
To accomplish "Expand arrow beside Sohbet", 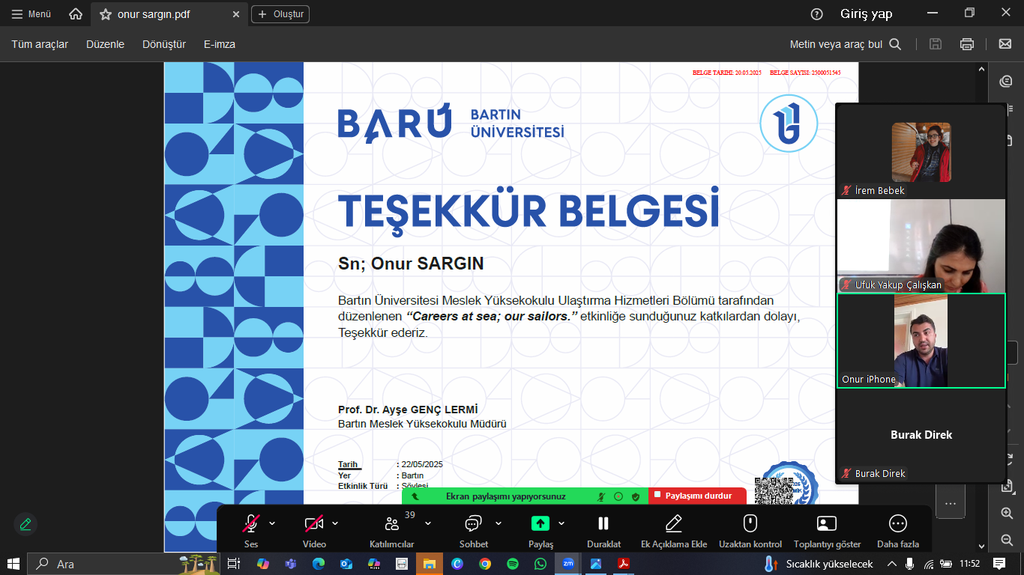I will pyautogui.click(x=498, y=523).
